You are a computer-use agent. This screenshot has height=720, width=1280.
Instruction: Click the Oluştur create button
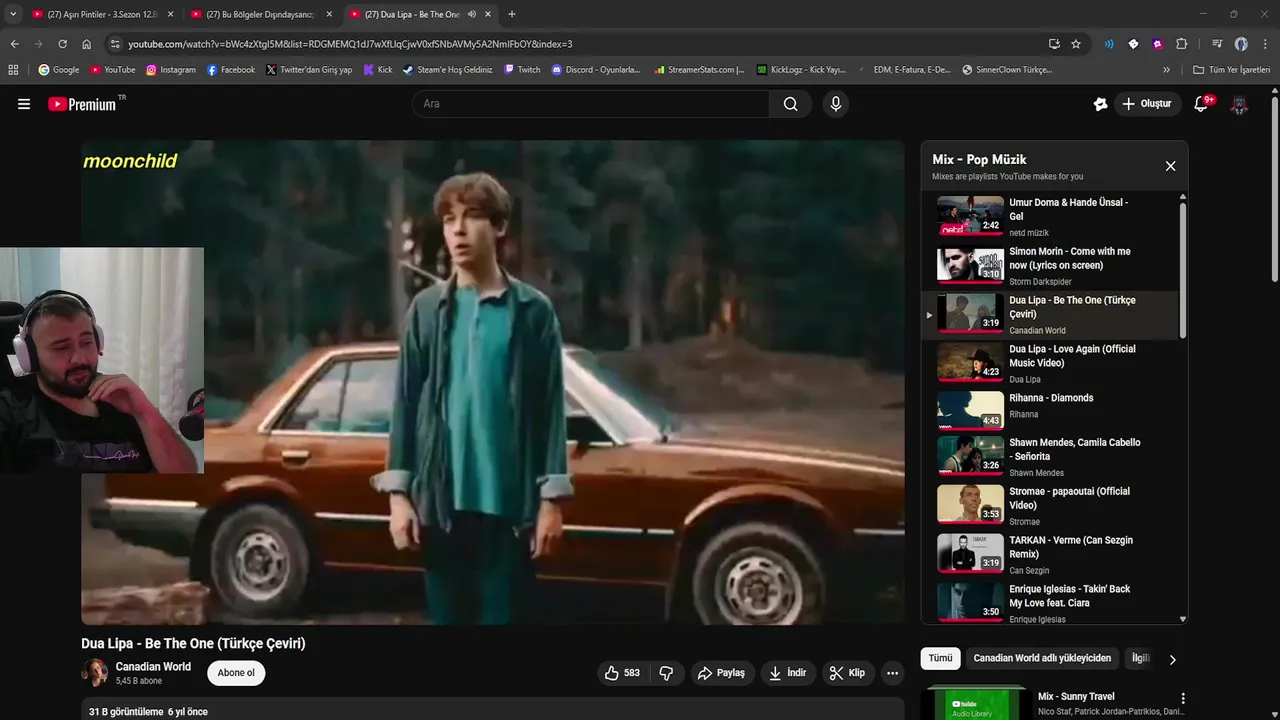tap(1147, 104)
